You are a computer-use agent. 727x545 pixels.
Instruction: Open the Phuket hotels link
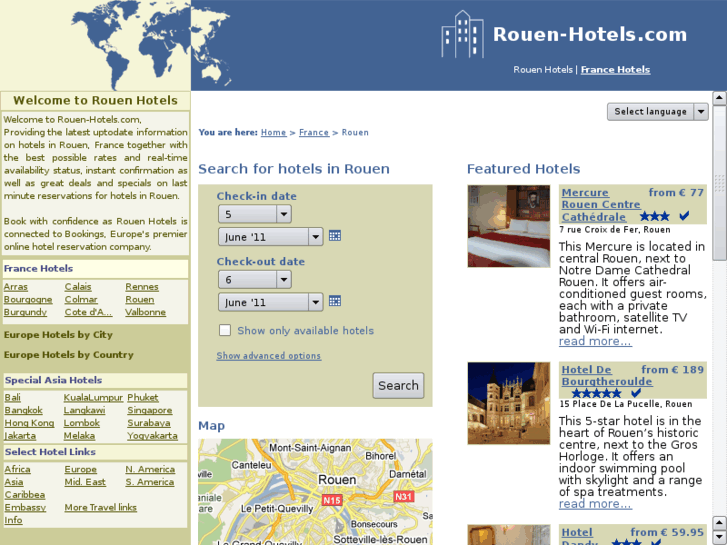coord(143,398)
